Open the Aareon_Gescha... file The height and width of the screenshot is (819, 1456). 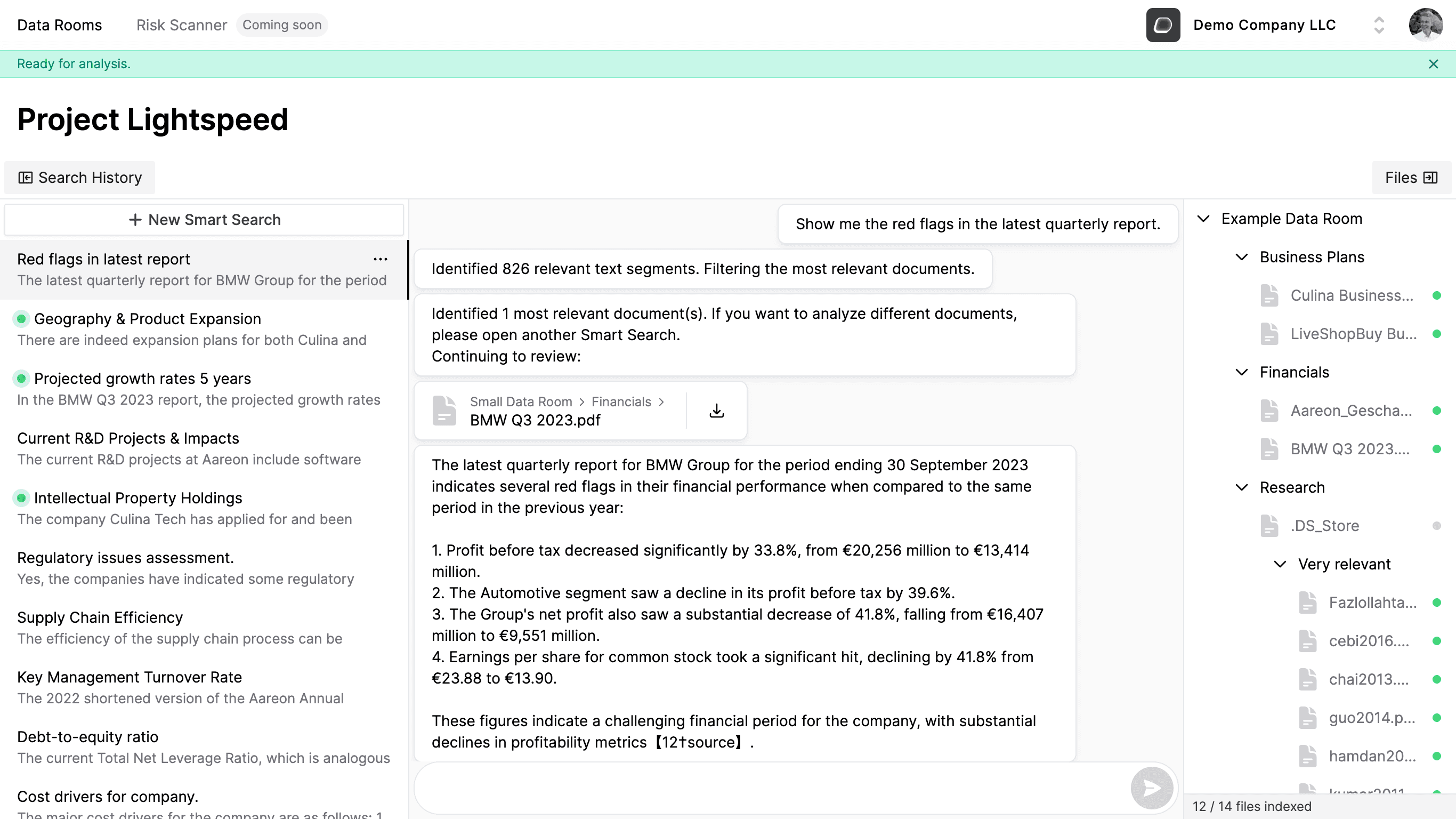[1351, 411]
